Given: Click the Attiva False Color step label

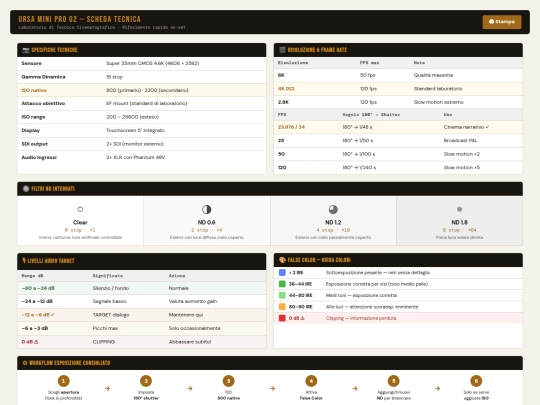Looking at the screenshot, I should click(311, 395).
